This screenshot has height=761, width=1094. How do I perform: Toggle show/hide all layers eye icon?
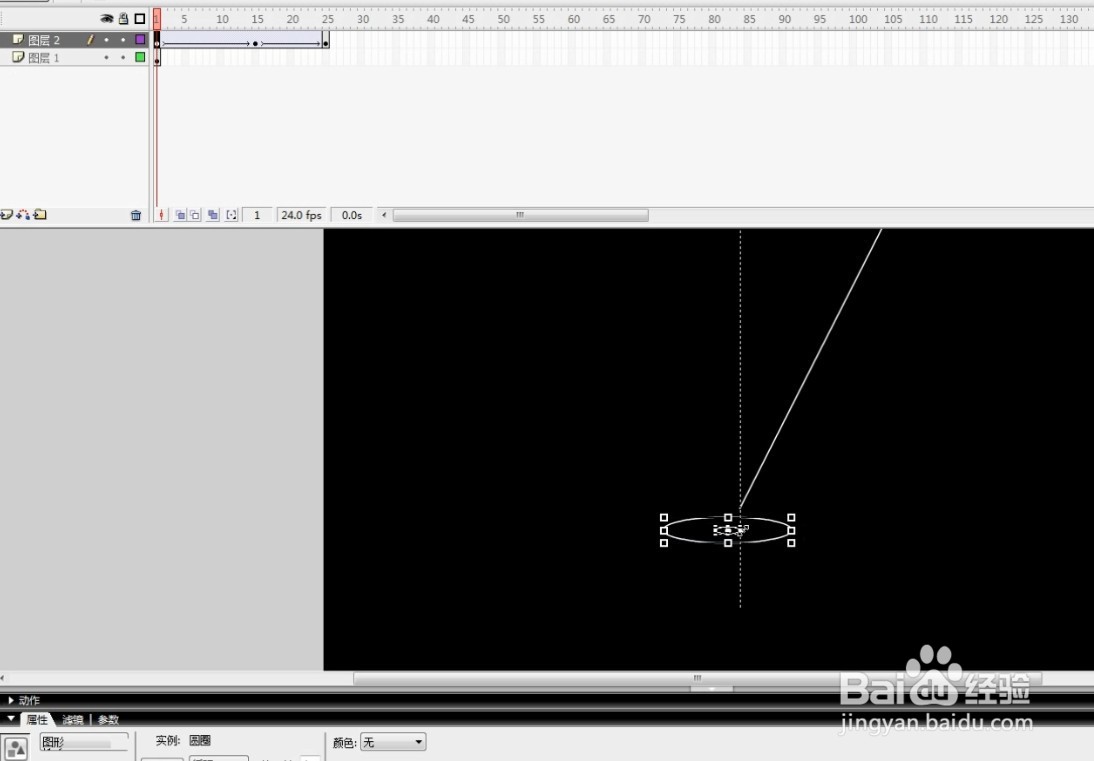tap(107, 19)
